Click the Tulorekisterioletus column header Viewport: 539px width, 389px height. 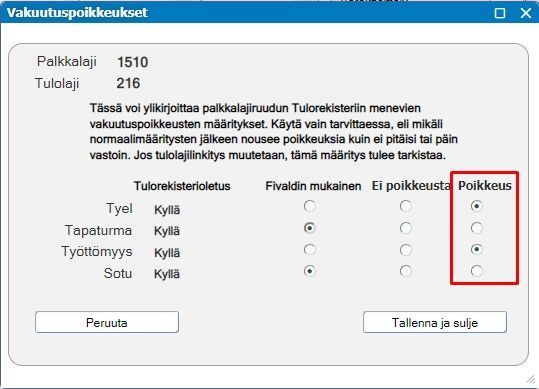182,186
